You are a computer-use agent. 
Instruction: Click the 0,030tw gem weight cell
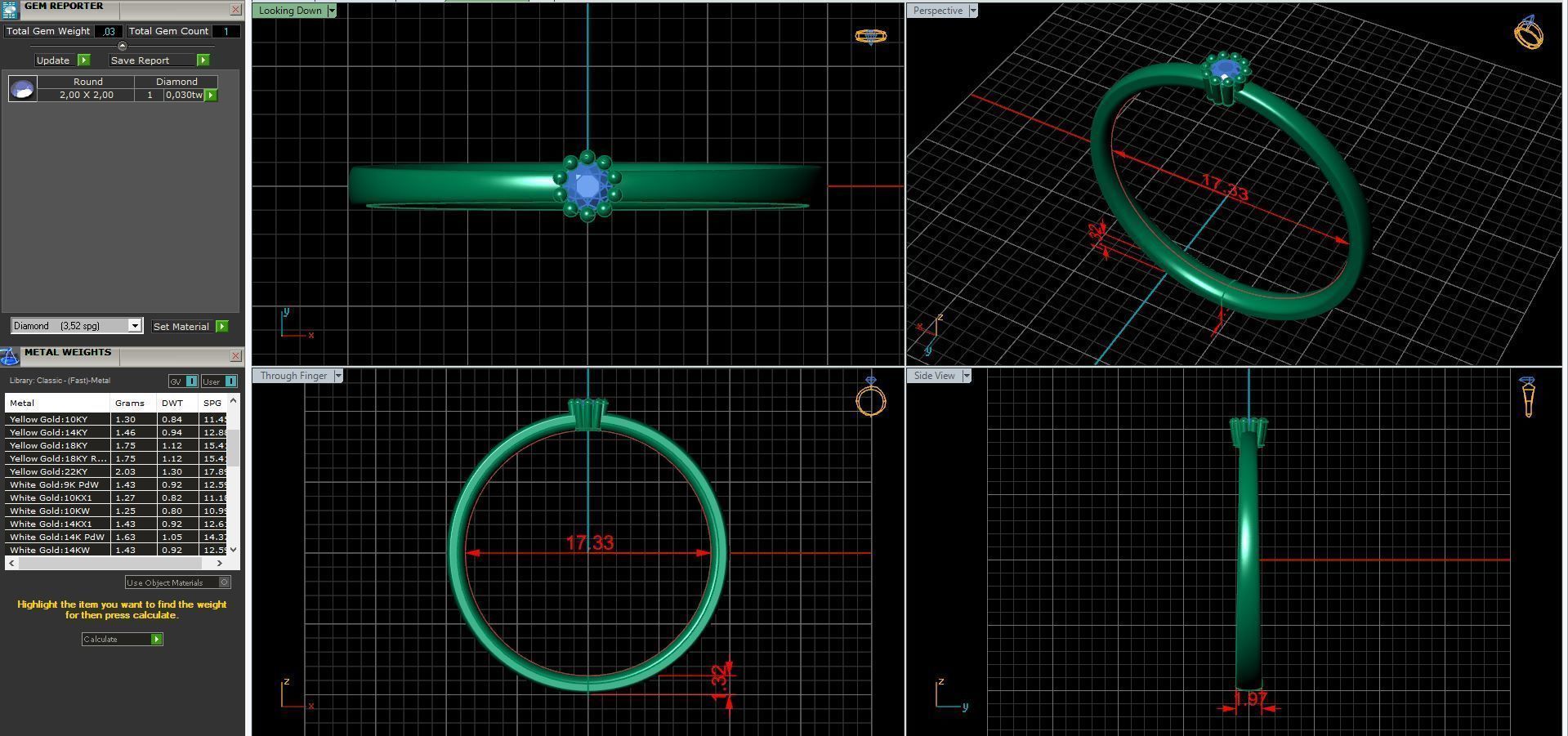click(184, 95)
